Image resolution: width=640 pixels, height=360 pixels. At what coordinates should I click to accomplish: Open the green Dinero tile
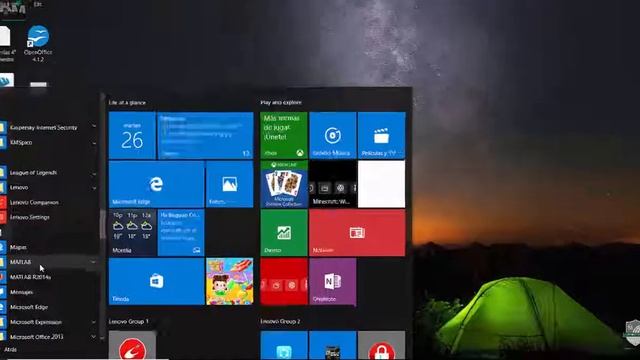coord(284,233)
